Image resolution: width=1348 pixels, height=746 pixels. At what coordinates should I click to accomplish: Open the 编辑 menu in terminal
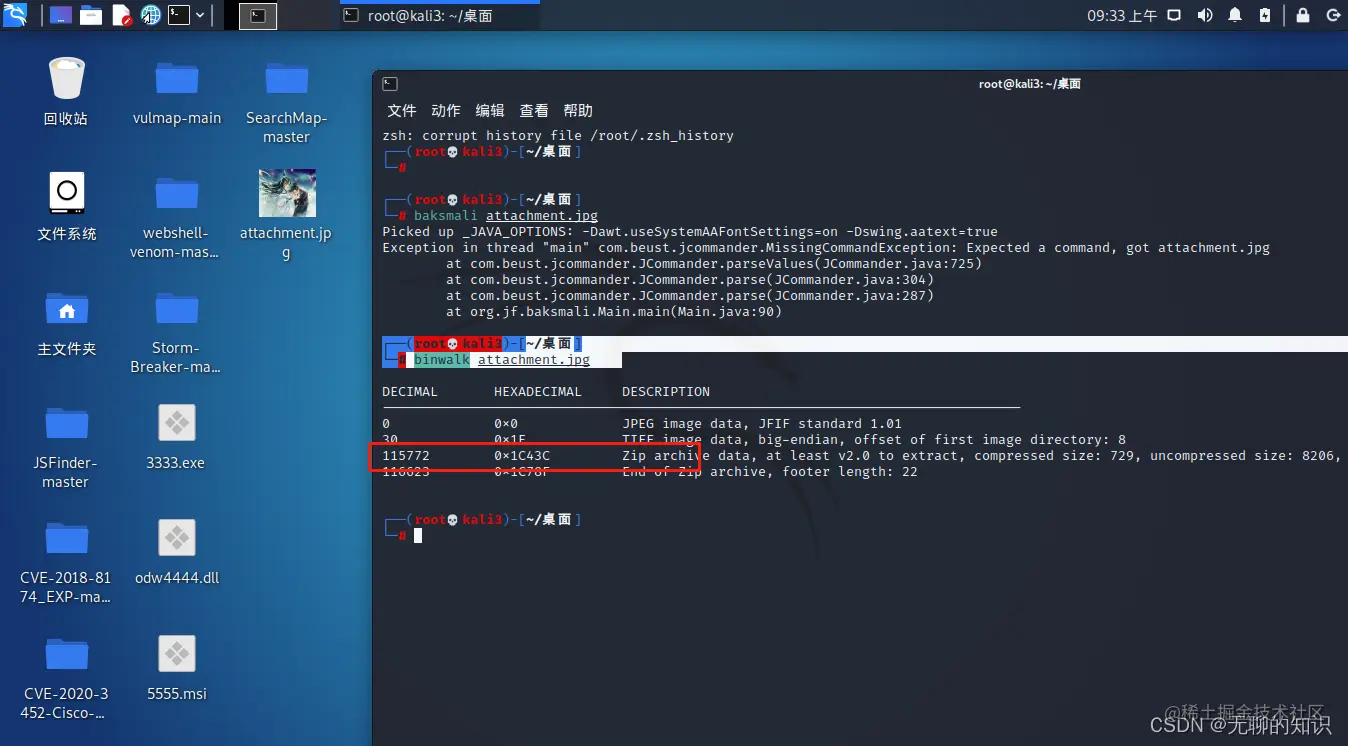(490, 111)
